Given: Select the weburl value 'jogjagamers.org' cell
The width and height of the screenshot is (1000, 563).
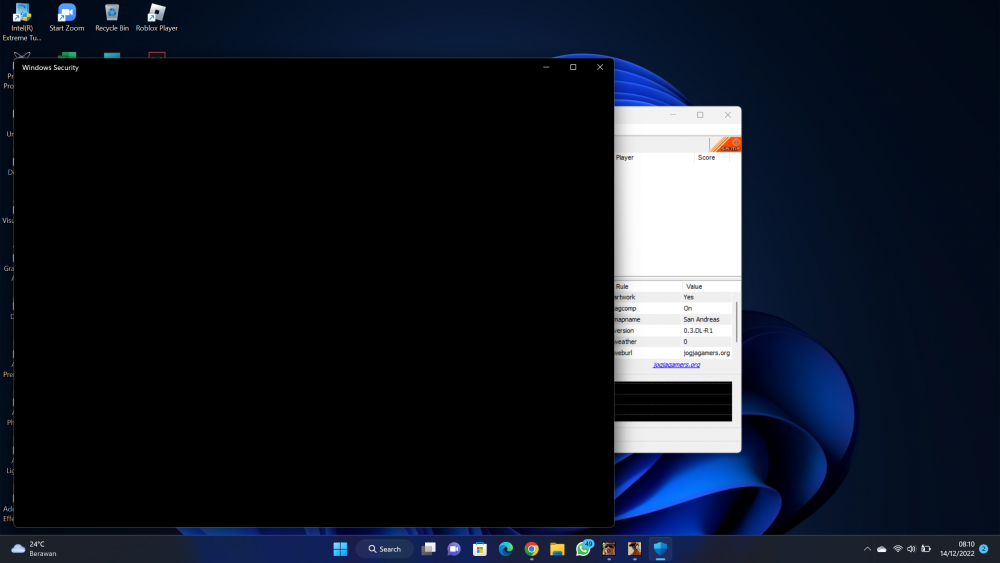Looking at the screenshot, I should (707, 353).
